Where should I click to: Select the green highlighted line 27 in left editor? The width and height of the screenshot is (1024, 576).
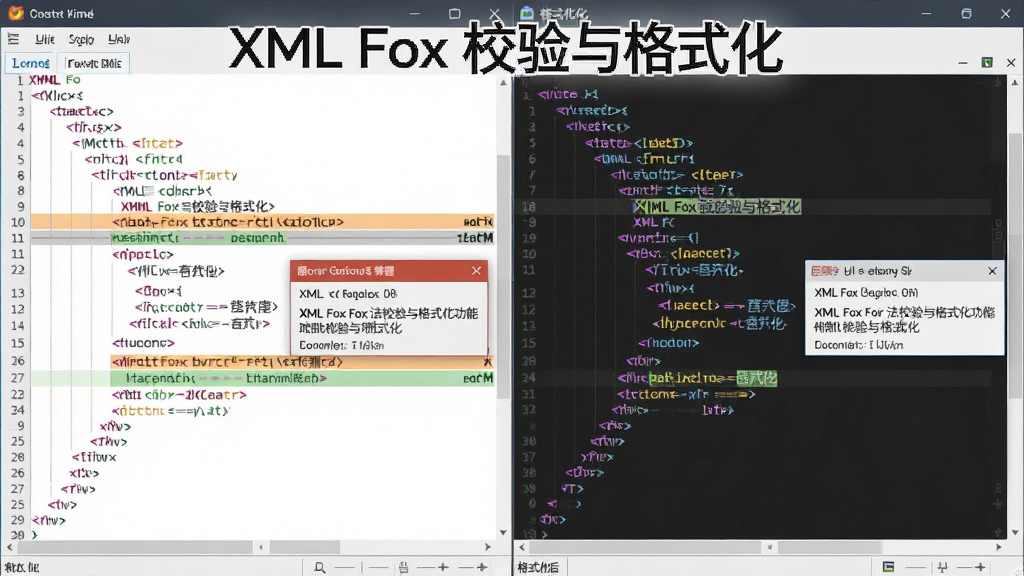click(x=262, y=378)
